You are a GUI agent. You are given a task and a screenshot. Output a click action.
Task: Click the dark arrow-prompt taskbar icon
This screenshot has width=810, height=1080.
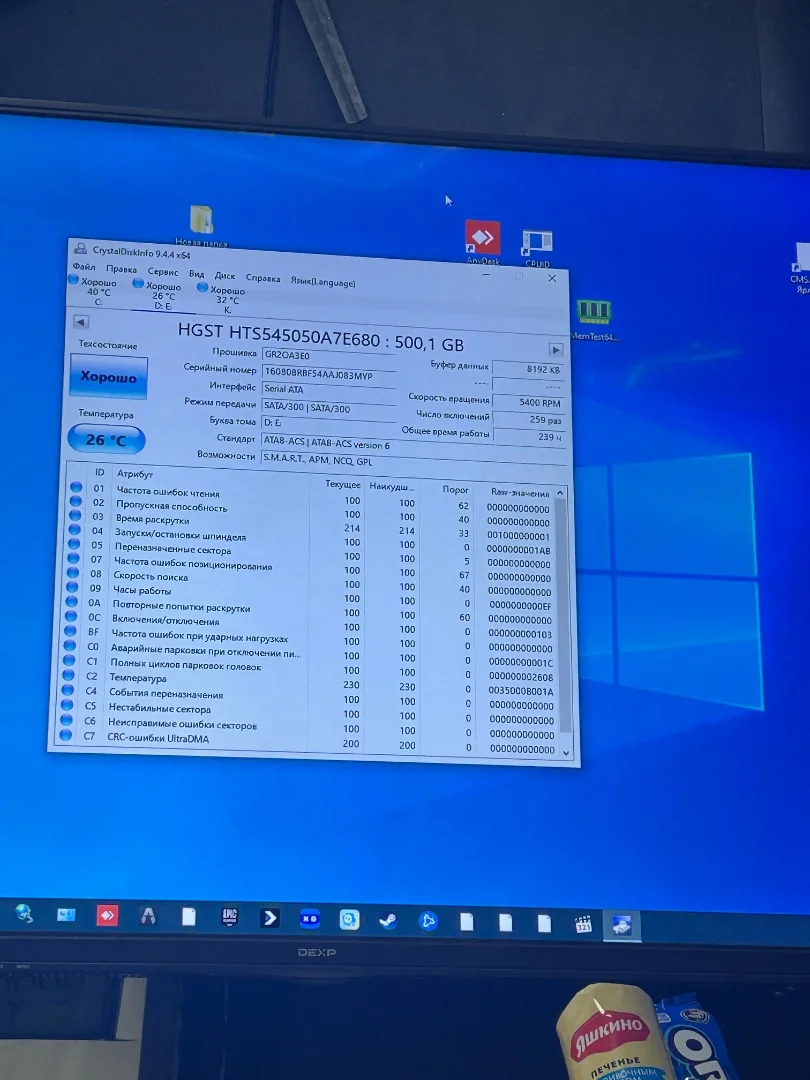coord(270,918)
